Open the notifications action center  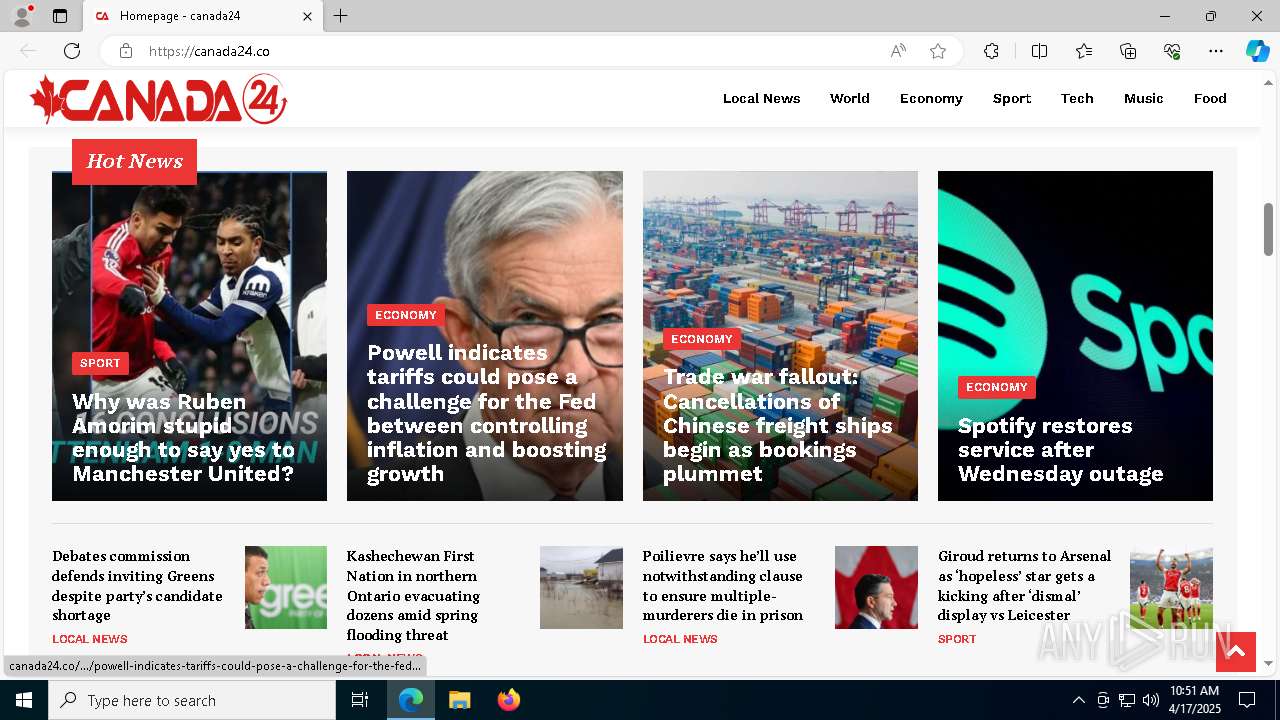[x=1247, y=700]
